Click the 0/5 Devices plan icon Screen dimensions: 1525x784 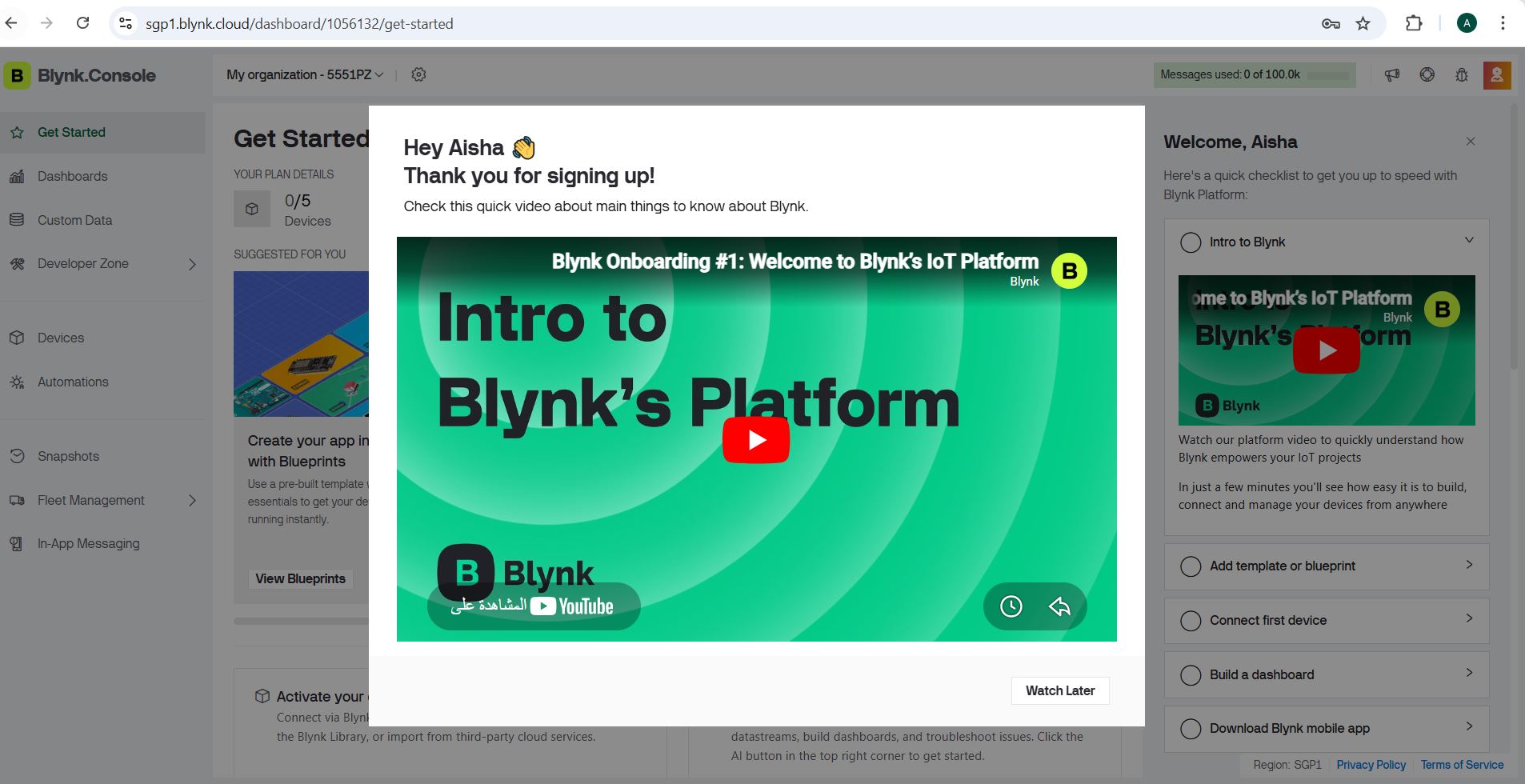click(252, 209)
